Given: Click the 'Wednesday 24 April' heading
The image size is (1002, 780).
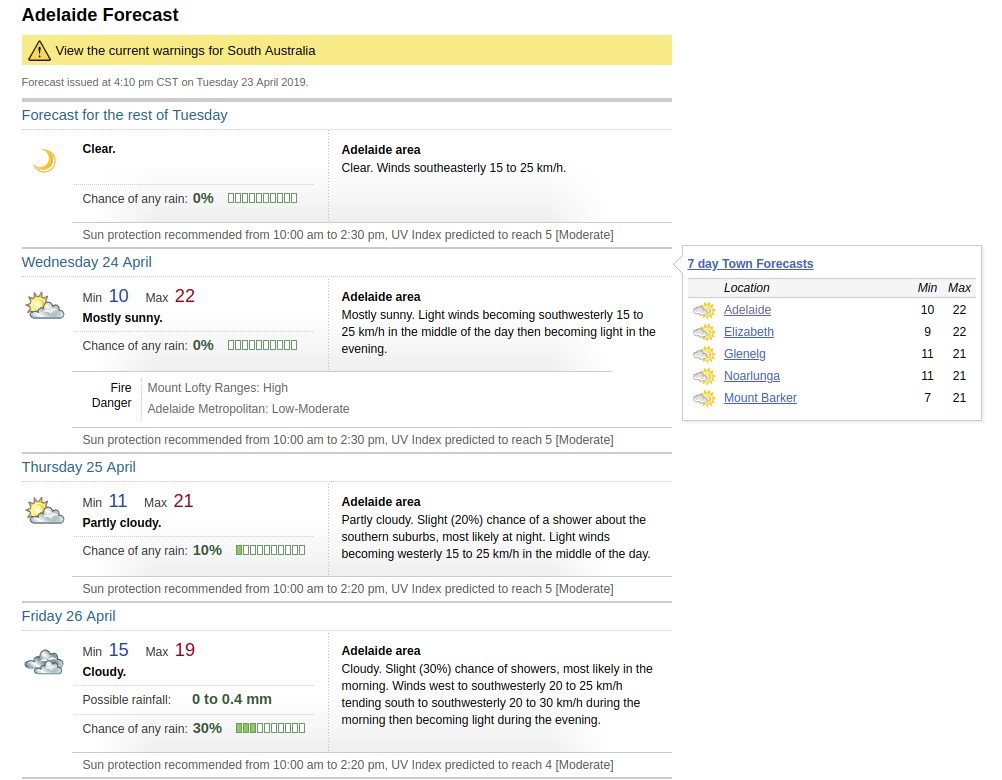Looking at the screenshot, I should click(87, 262).
